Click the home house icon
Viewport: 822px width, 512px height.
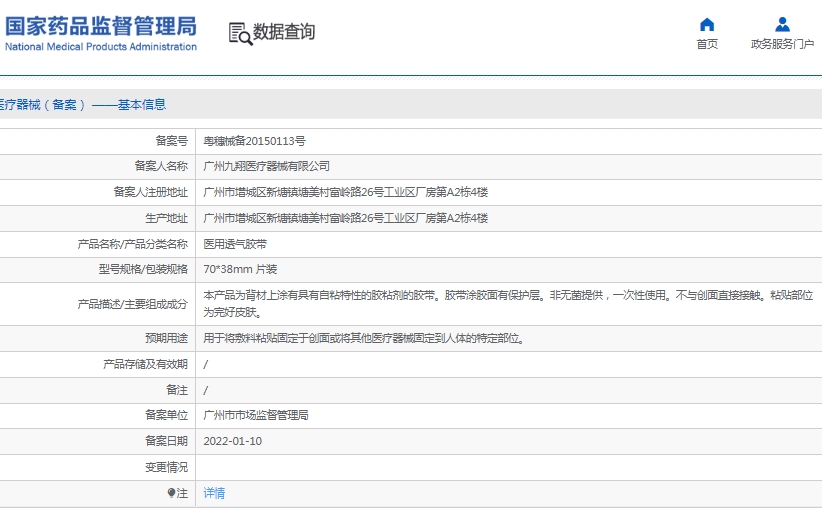point(707,25)
